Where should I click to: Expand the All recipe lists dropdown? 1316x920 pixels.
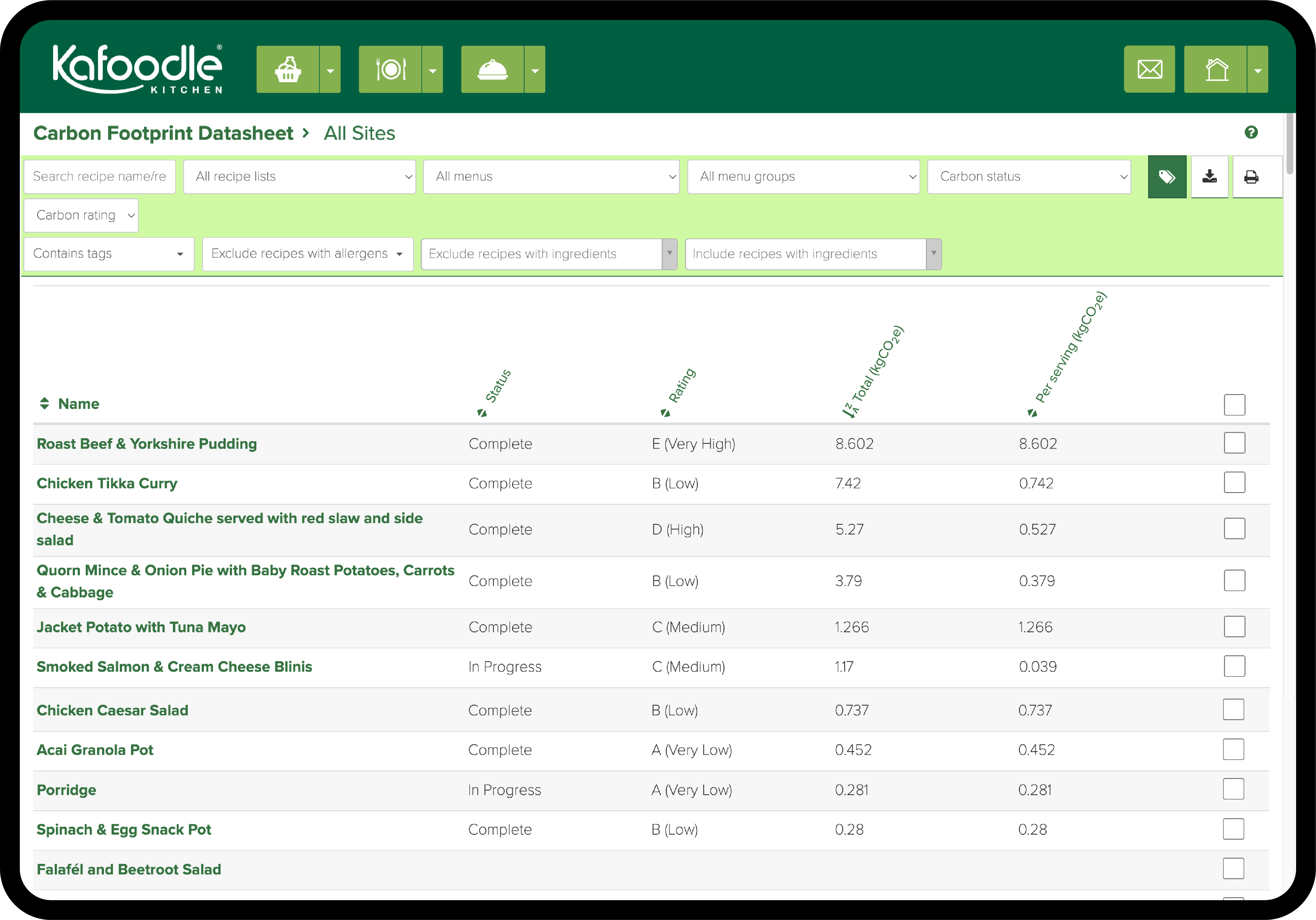pos(299,177)
